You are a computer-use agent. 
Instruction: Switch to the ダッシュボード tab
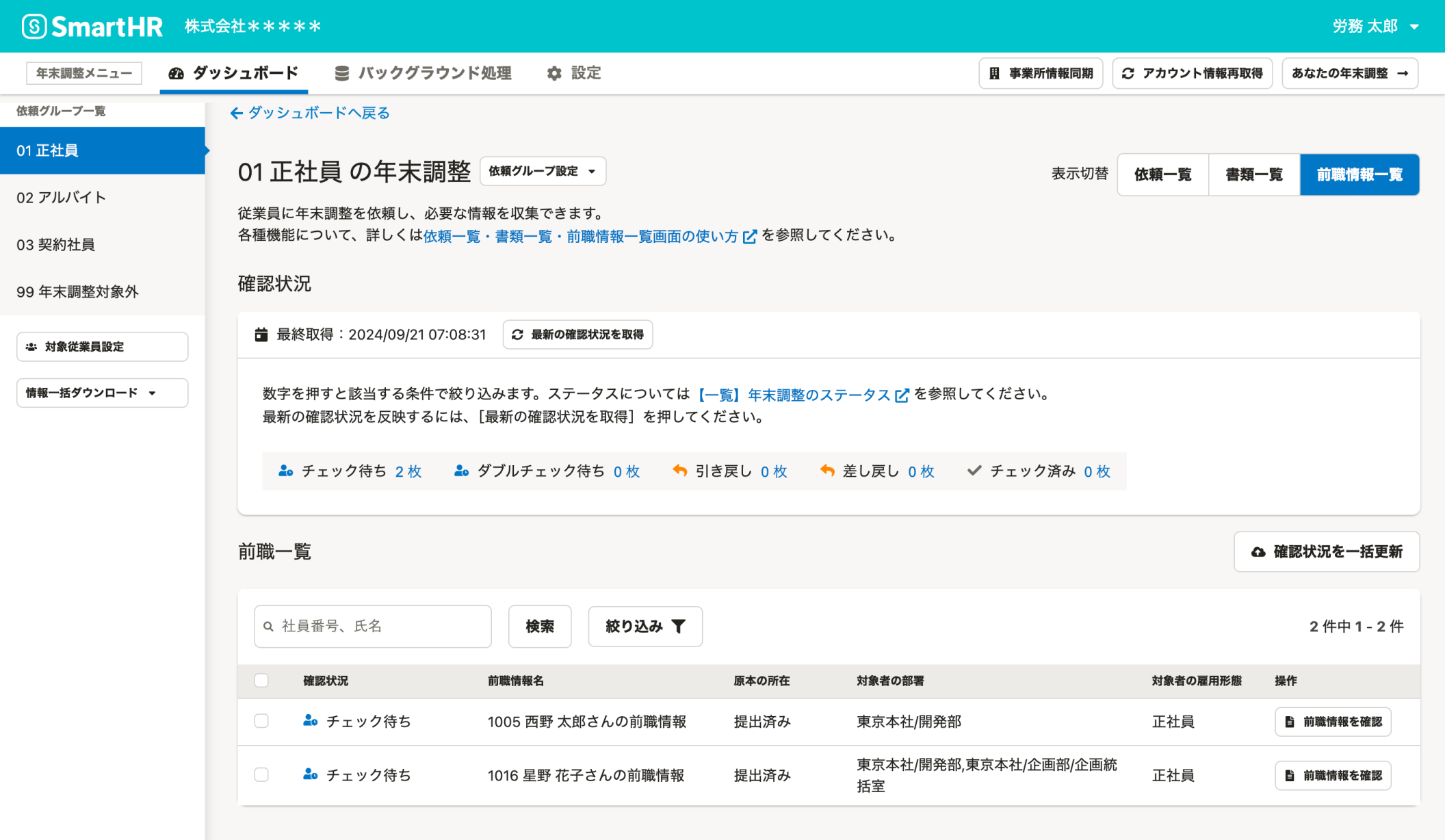(x=233, y=73)
